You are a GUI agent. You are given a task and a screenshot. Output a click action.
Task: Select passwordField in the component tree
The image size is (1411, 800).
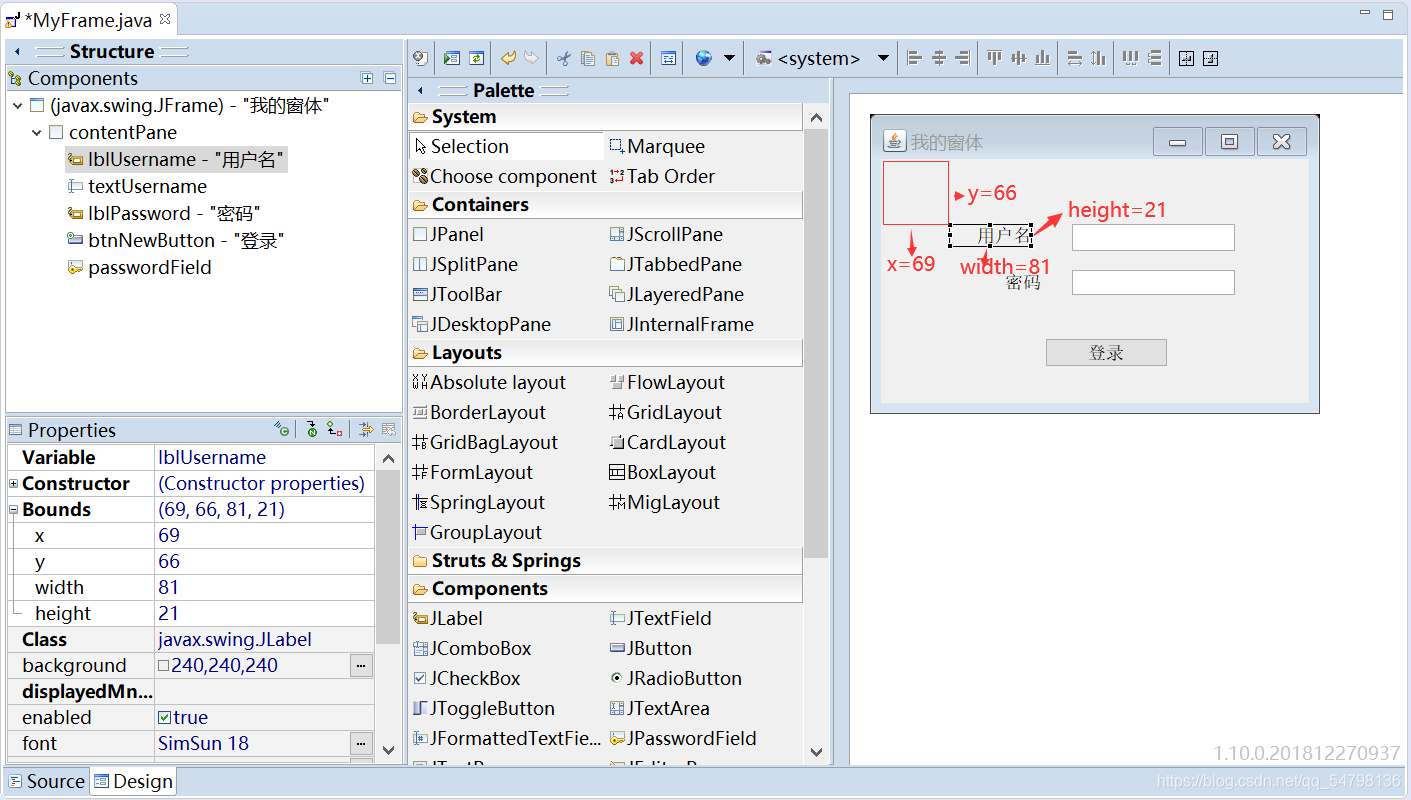[x=139, y=267]
